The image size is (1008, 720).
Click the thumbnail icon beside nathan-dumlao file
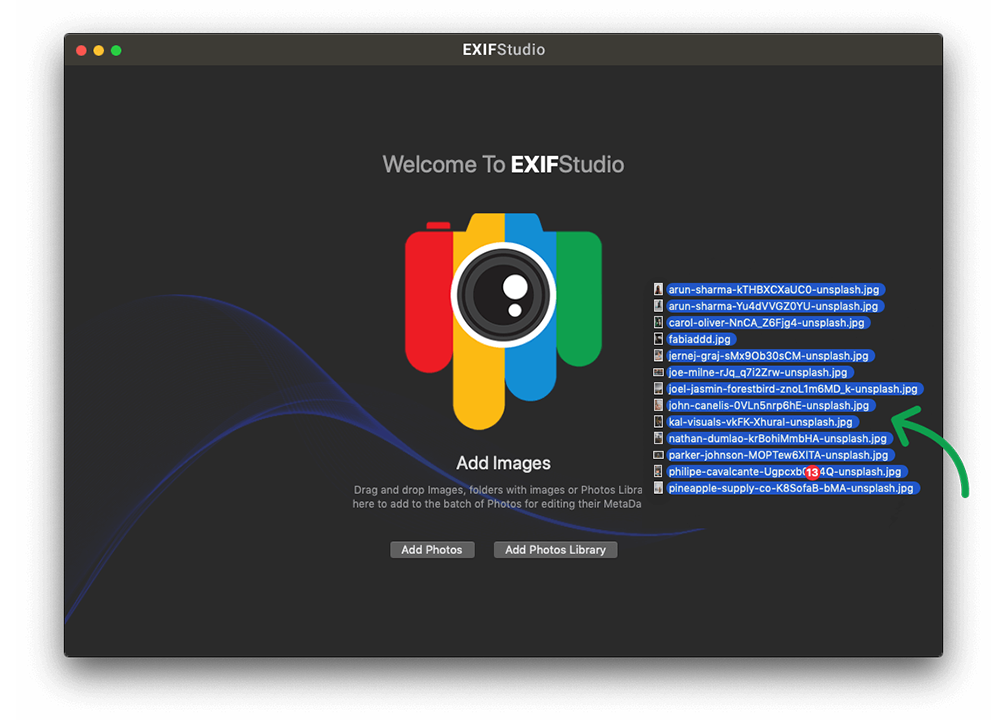[x=658, y=438]
